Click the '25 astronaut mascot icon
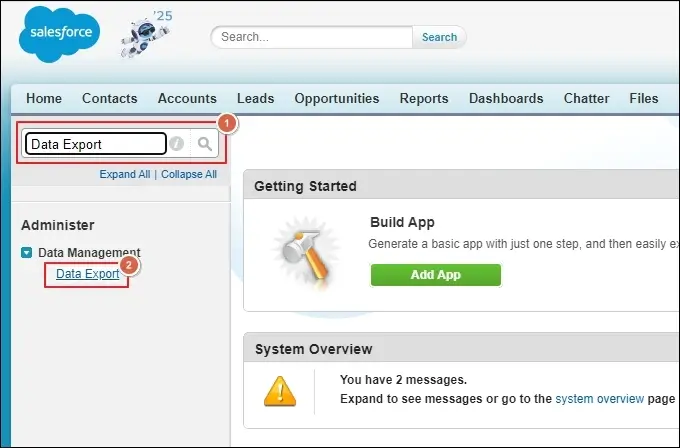The image size is (680, 448). [x=143, y=36]
